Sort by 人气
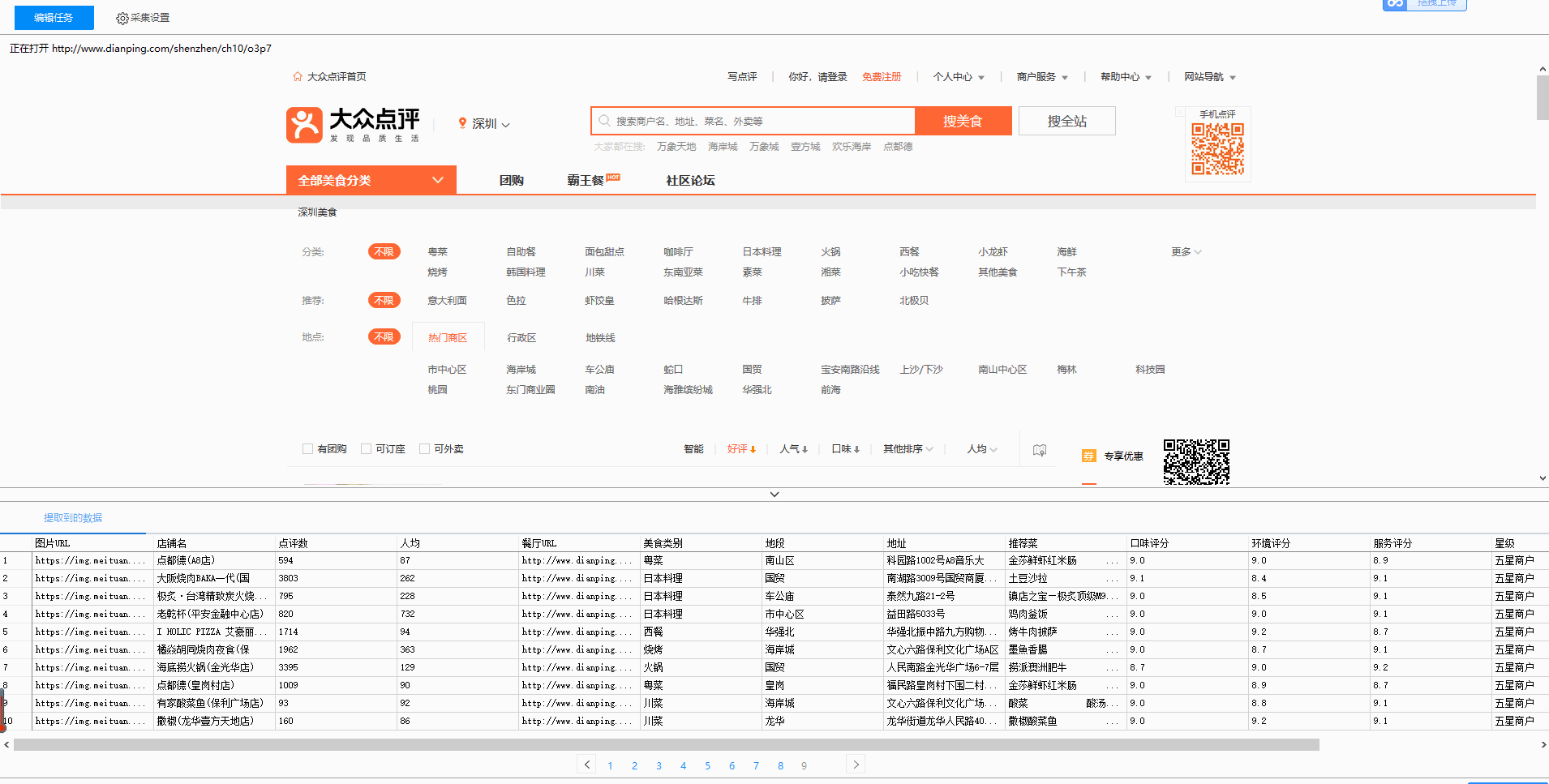Image resolution: width=1549 pixels, height=784 pixels. coord(794,449)
